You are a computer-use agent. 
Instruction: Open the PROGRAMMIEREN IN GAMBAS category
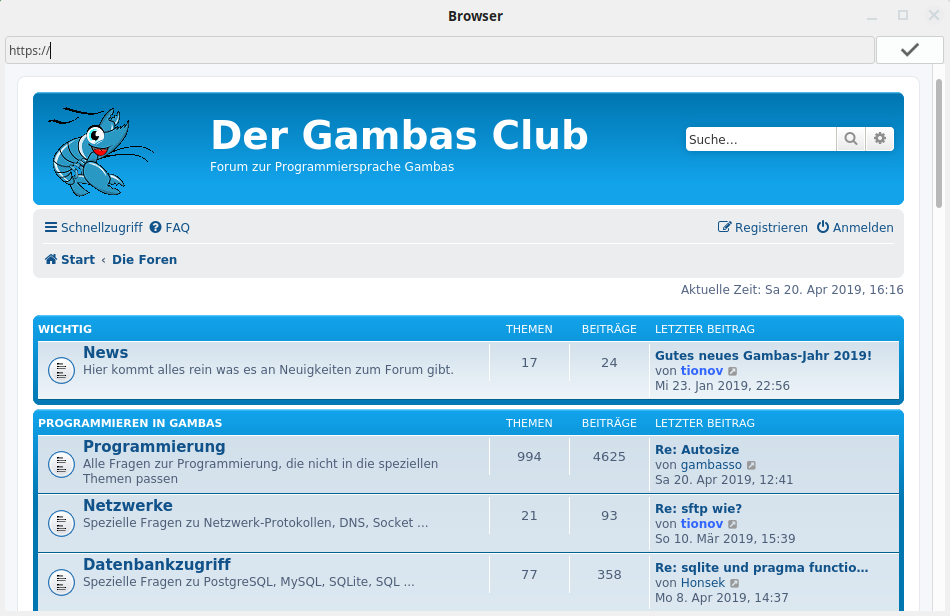(130, 423)
